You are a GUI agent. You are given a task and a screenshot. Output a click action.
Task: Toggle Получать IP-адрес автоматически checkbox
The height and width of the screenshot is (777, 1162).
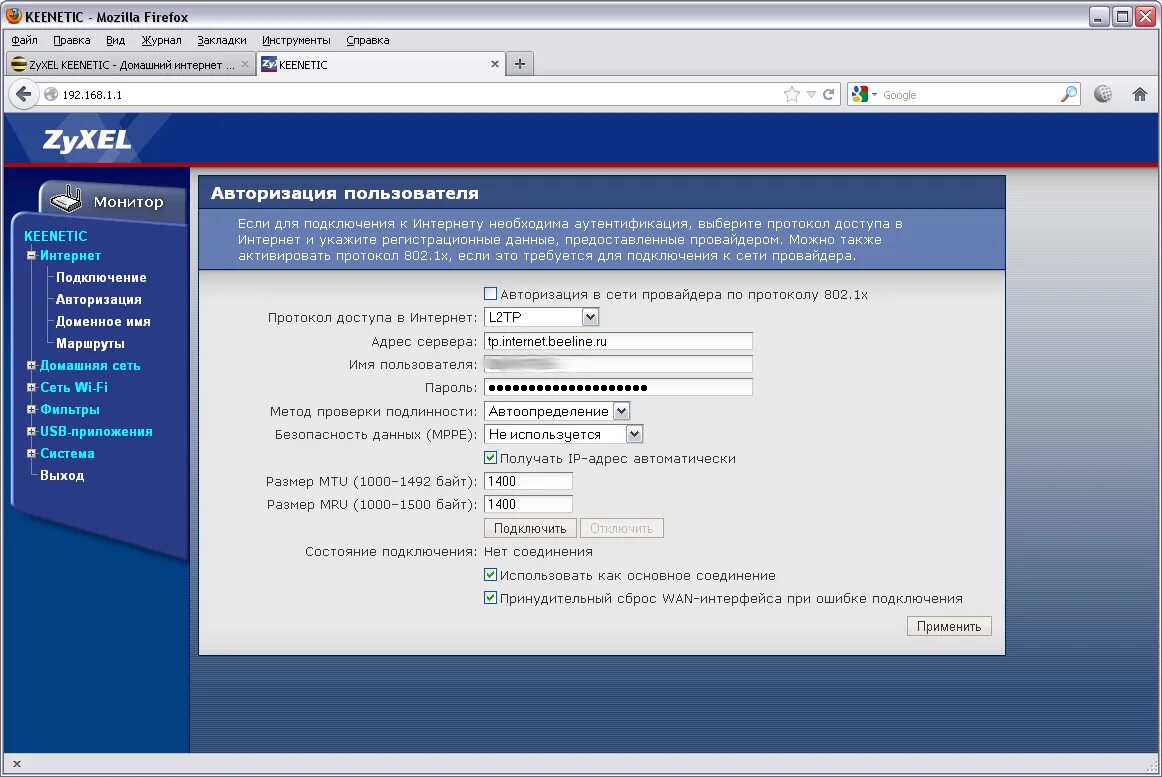(490, 457)
